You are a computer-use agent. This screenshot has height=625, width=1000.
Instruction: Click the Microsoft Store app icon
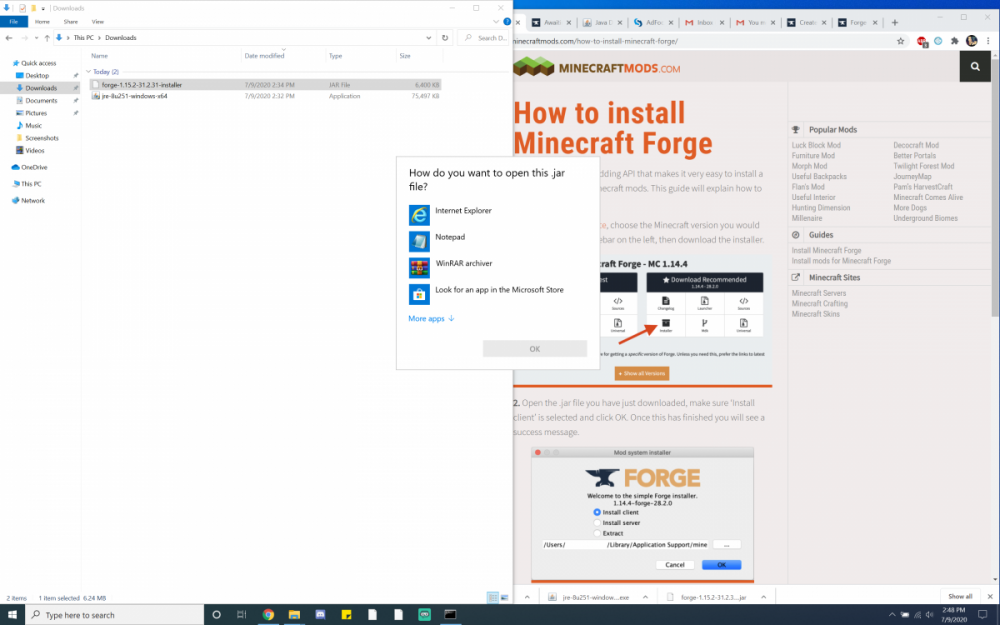coord(419,293)
